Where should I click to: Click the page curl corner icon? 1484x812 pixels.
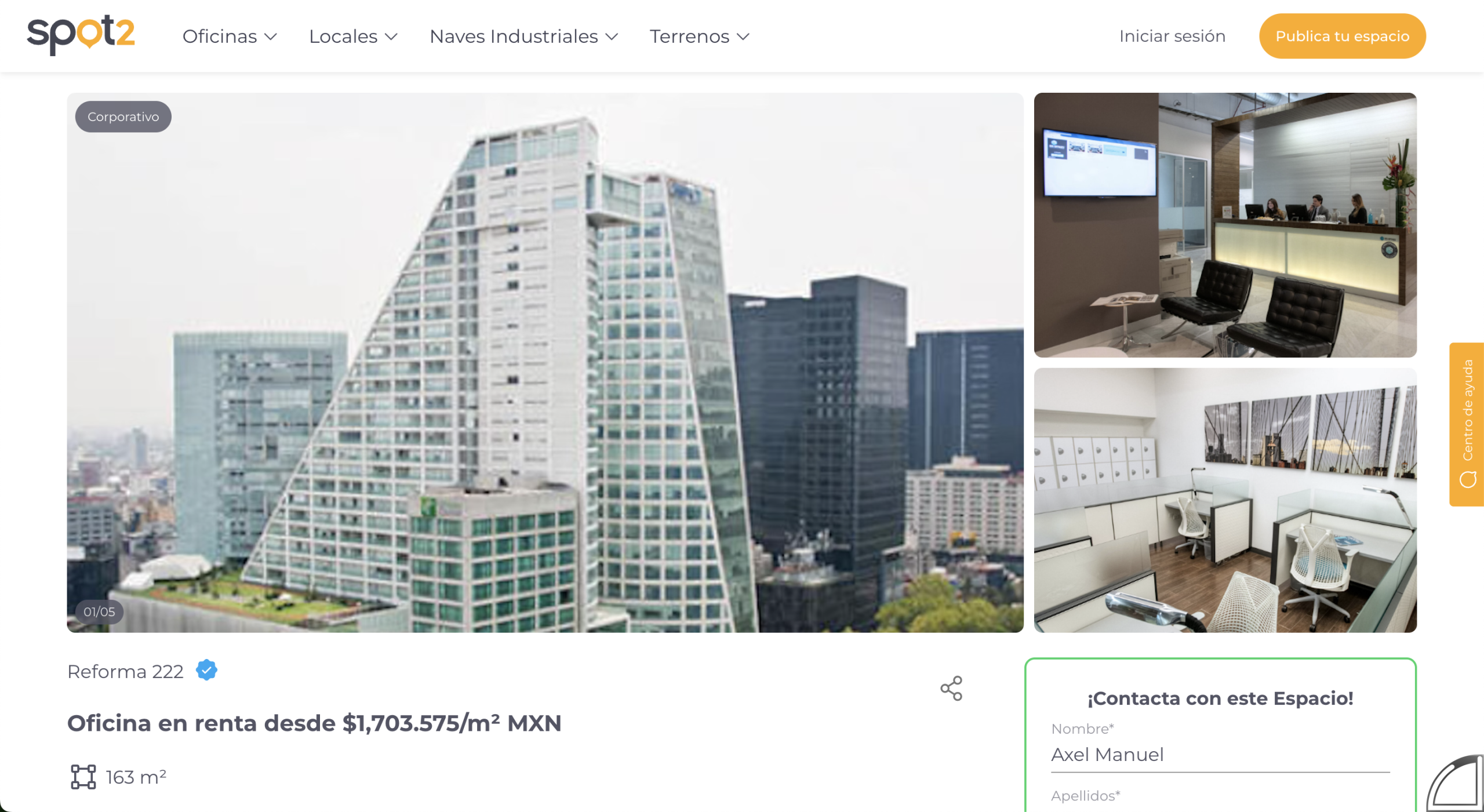pyautogui.click(x=1455, y=784)
